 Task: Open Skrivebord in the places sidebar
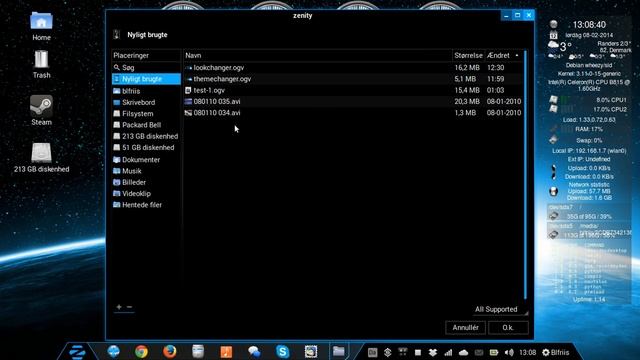coord(146,102)
